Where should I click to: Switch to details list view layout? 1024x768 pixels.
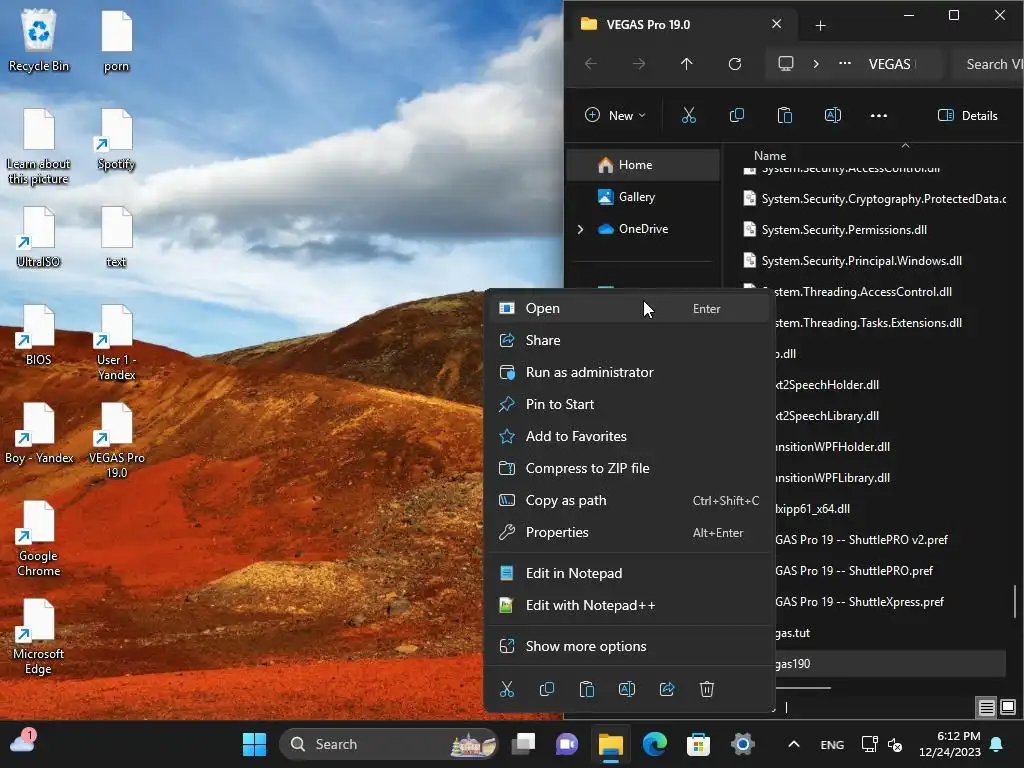pyautogui.click(x=986, y=707)
